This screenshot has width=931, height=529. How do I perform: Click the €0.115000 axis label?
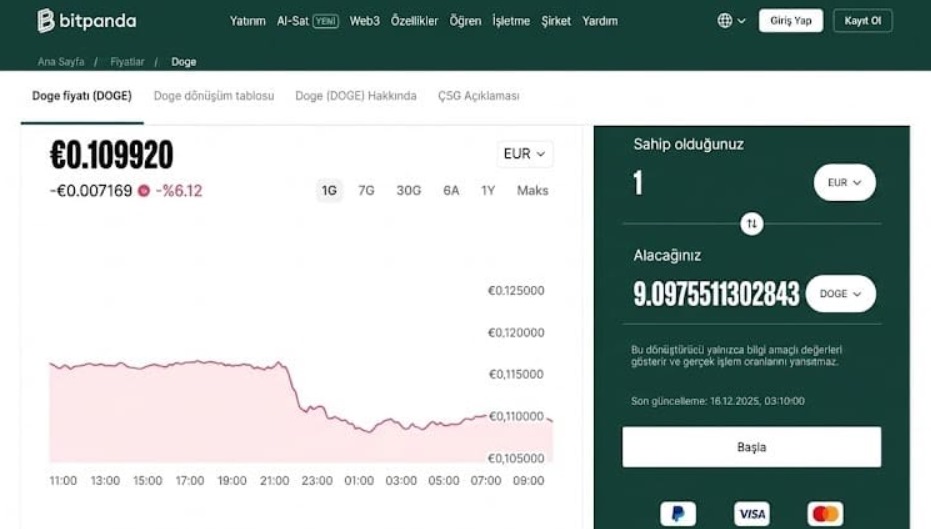tap(516, 374)
